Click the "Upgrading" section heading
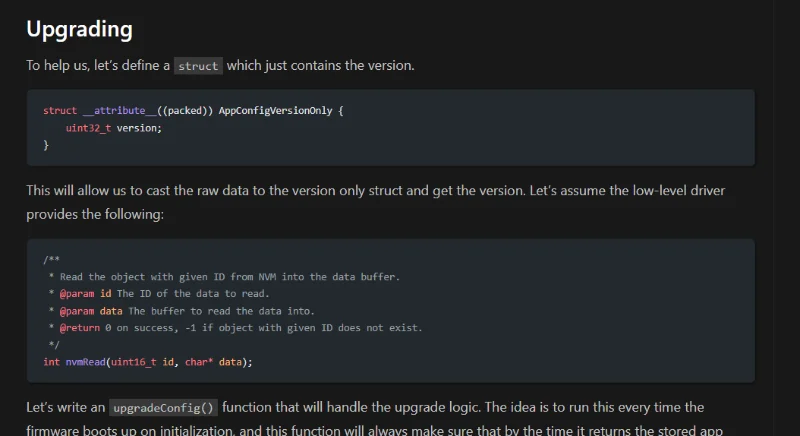 point(79,29)
